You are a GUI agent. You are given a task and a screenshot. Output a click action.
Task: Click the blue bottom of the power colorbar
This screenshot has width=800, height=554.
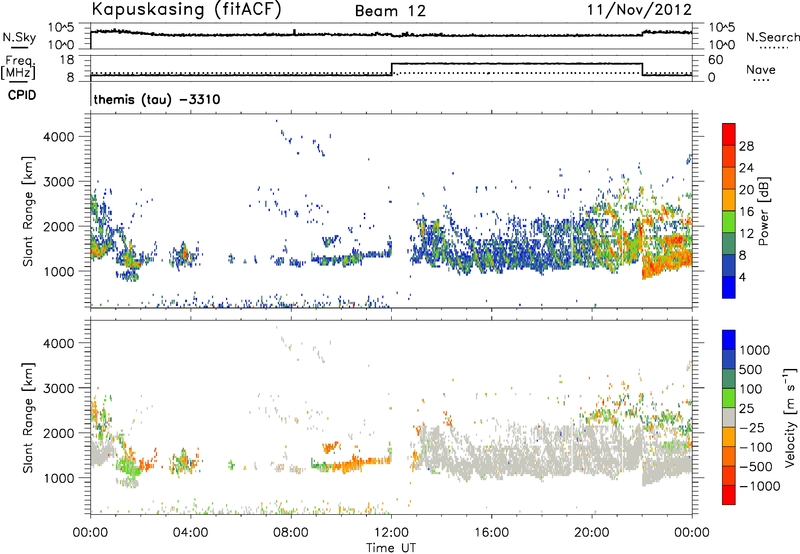[x=729, y=287]
